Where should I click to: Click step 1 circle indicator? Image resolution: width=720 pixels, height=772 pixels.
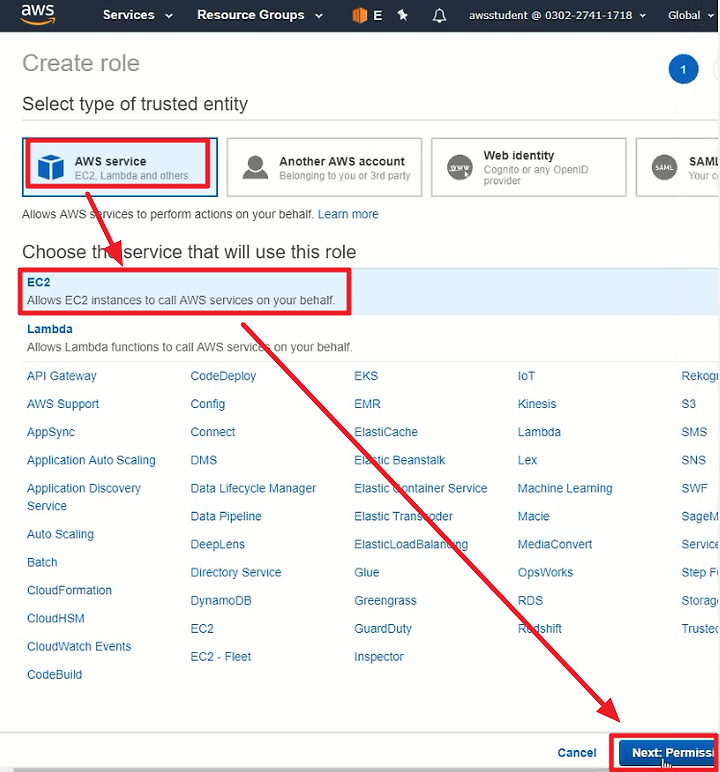[683, 69]
